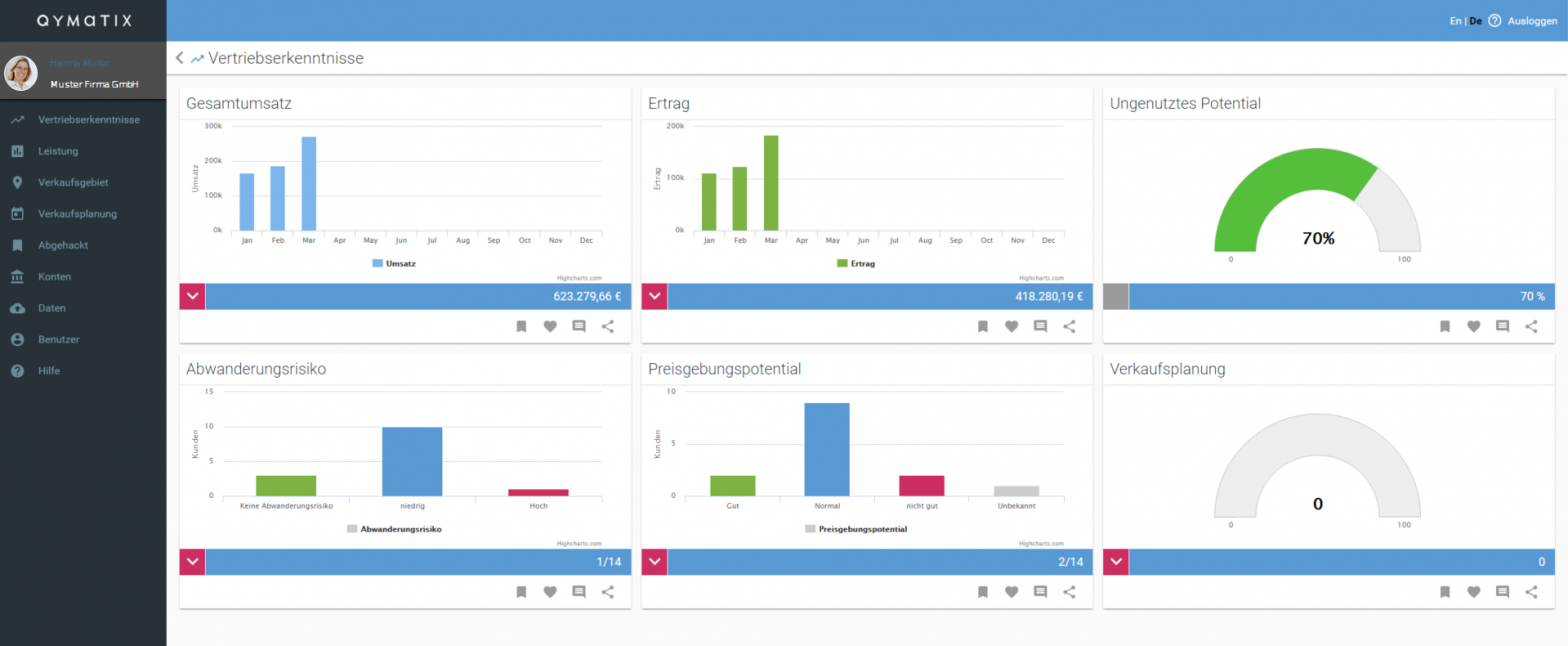The height and width of the screenshot is (646, 1568).
Task: Click heart icon on the Ertrag card
Action: [x=1012, y=326]
